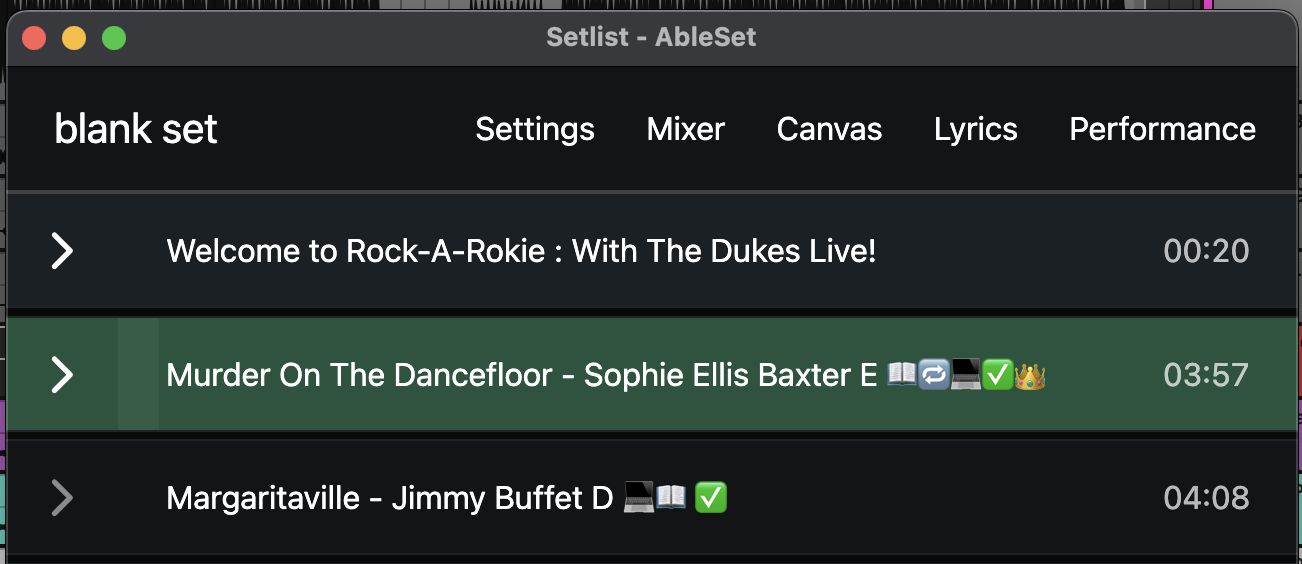Jump to the Welcome to Rock-A-Rokie song title

521,251
